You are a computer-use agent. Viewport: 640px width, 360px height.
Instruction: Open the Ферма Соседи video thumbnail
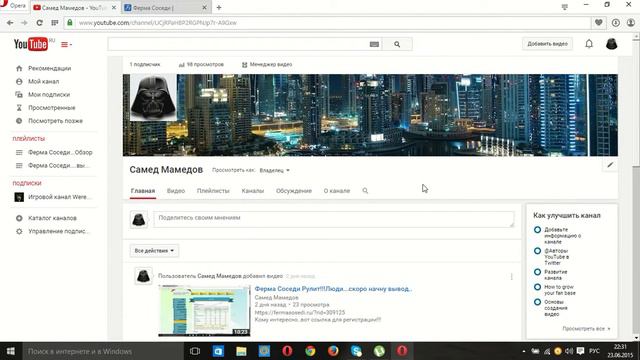pyautogui.click(x=204, y=311)
